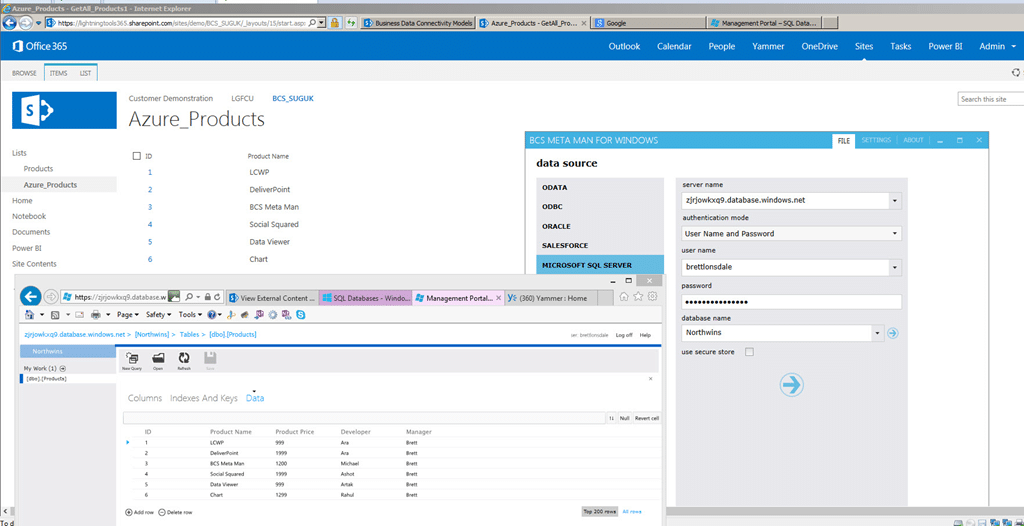
Task: Click the Revert cell button
Action: click(x=647, y=418)
